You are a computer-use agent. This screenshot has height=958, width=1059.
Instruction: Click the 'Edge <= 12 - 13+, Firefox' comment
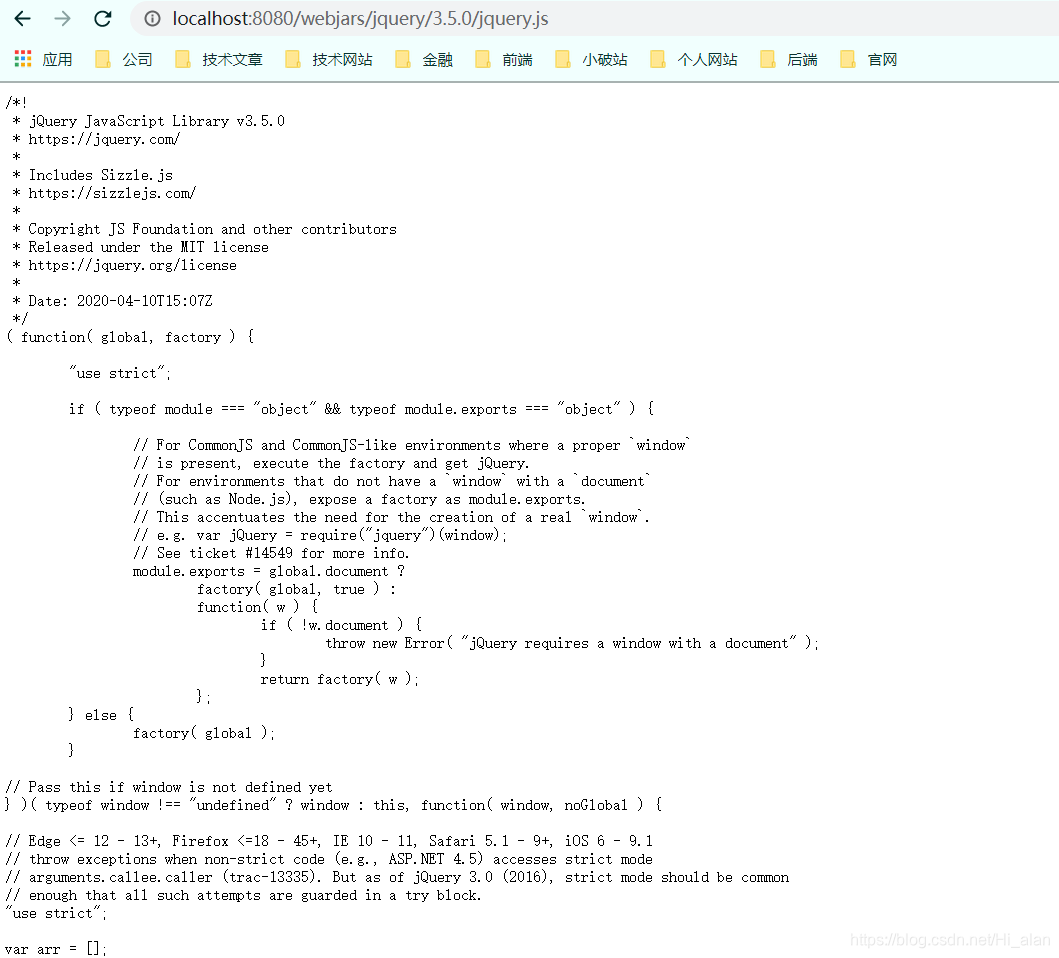pyautogui.click(x=329, y=841)
